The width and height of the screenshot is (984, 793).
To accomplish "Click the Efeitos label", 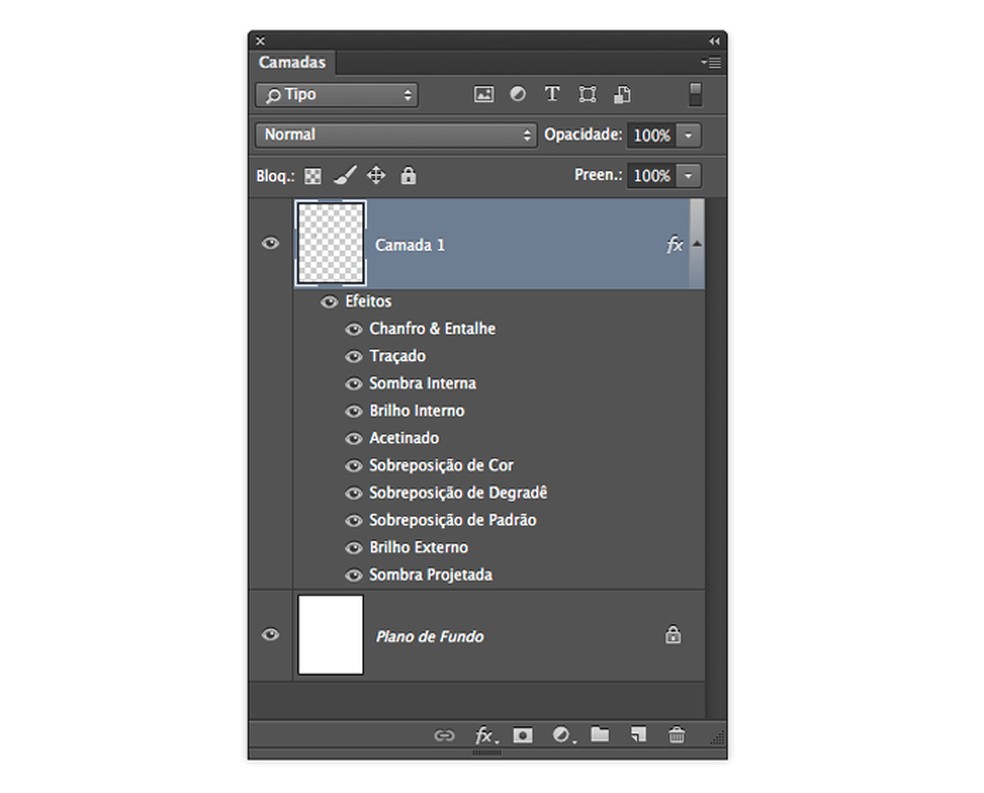I will (x=368, y=301).
